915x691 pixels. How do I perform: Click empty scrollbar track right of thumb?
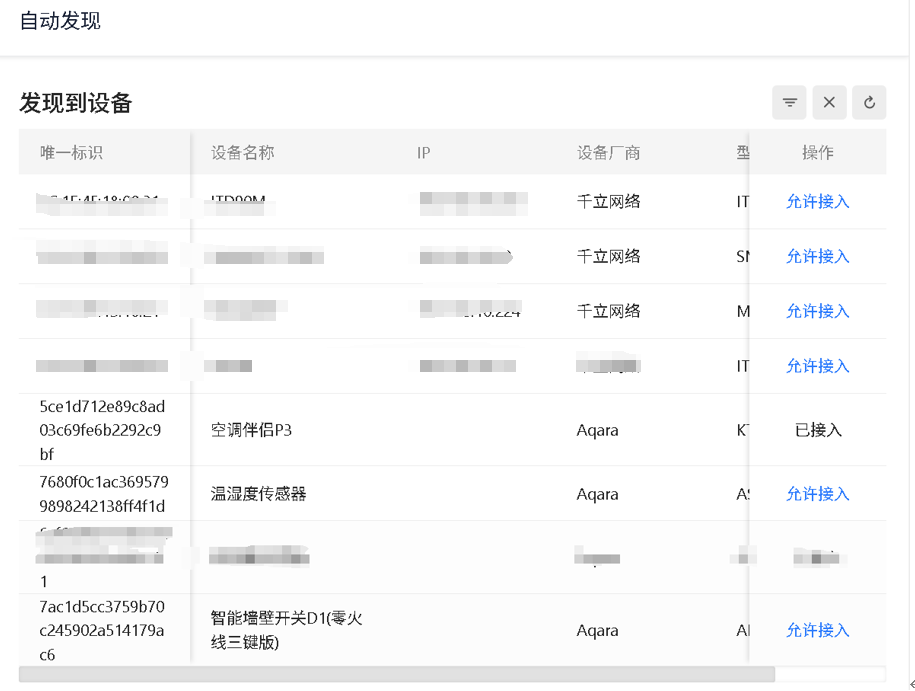click(x=830, y=675)
